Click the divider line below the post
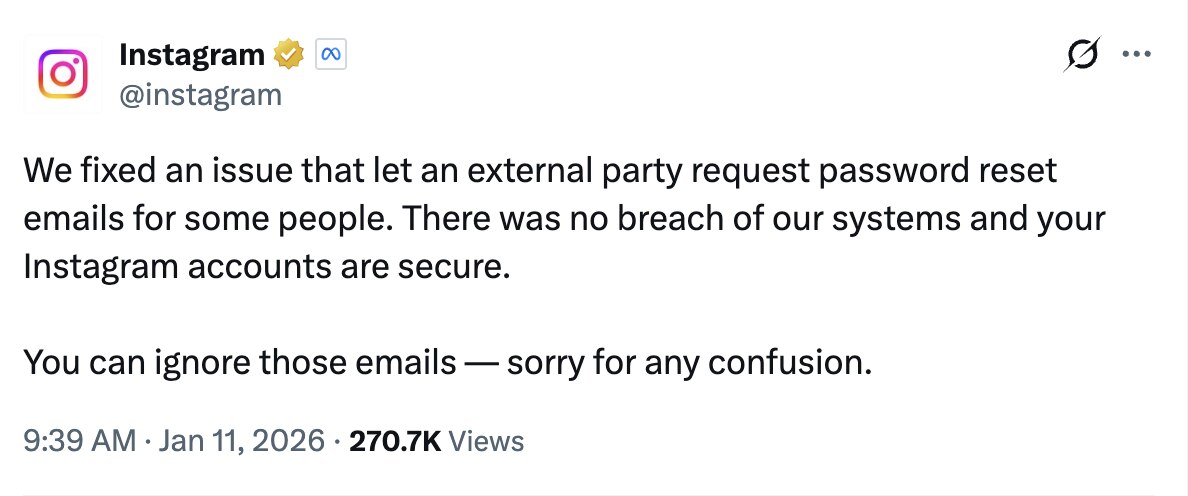This screenshot has height=496, width=1188. tap(594, 492)
